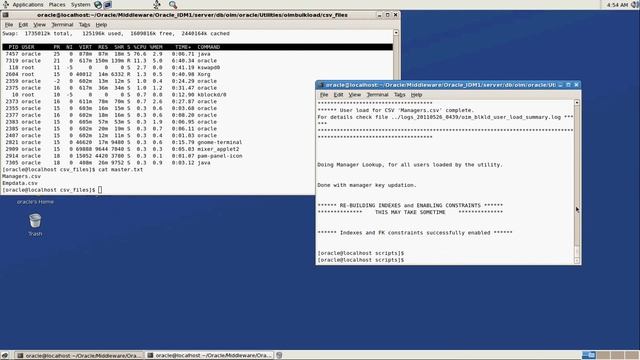Screen dimensions: 640x360
Task: Open Tabs menu in the scripts terminal
Action: click(x=400, y=95)
